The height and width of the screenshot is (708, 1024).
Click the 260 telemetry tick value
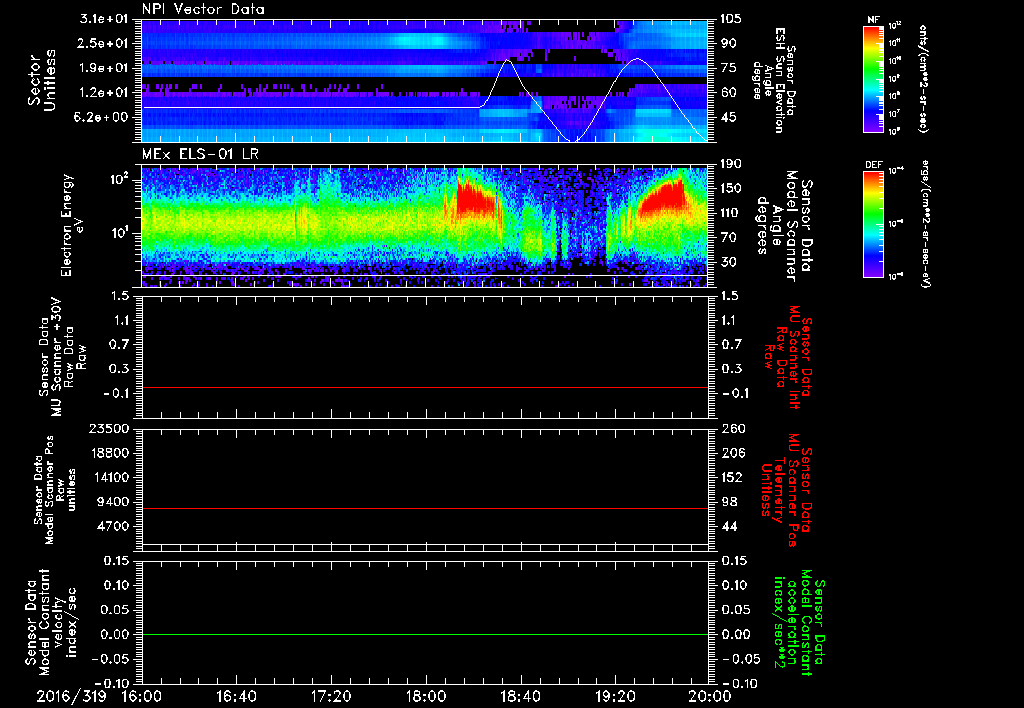732,428
